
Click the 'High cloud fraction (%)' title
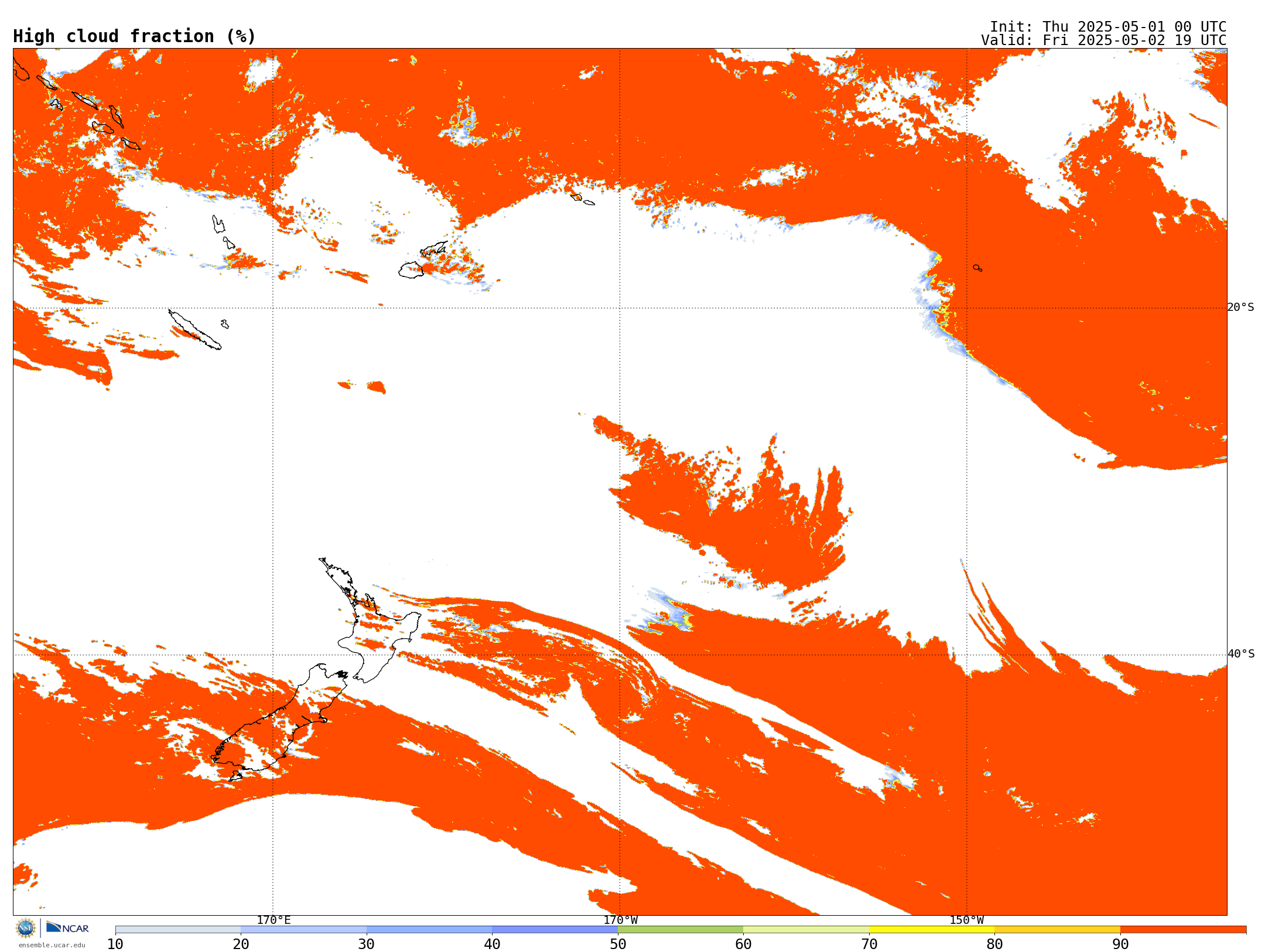click(134, 36)
